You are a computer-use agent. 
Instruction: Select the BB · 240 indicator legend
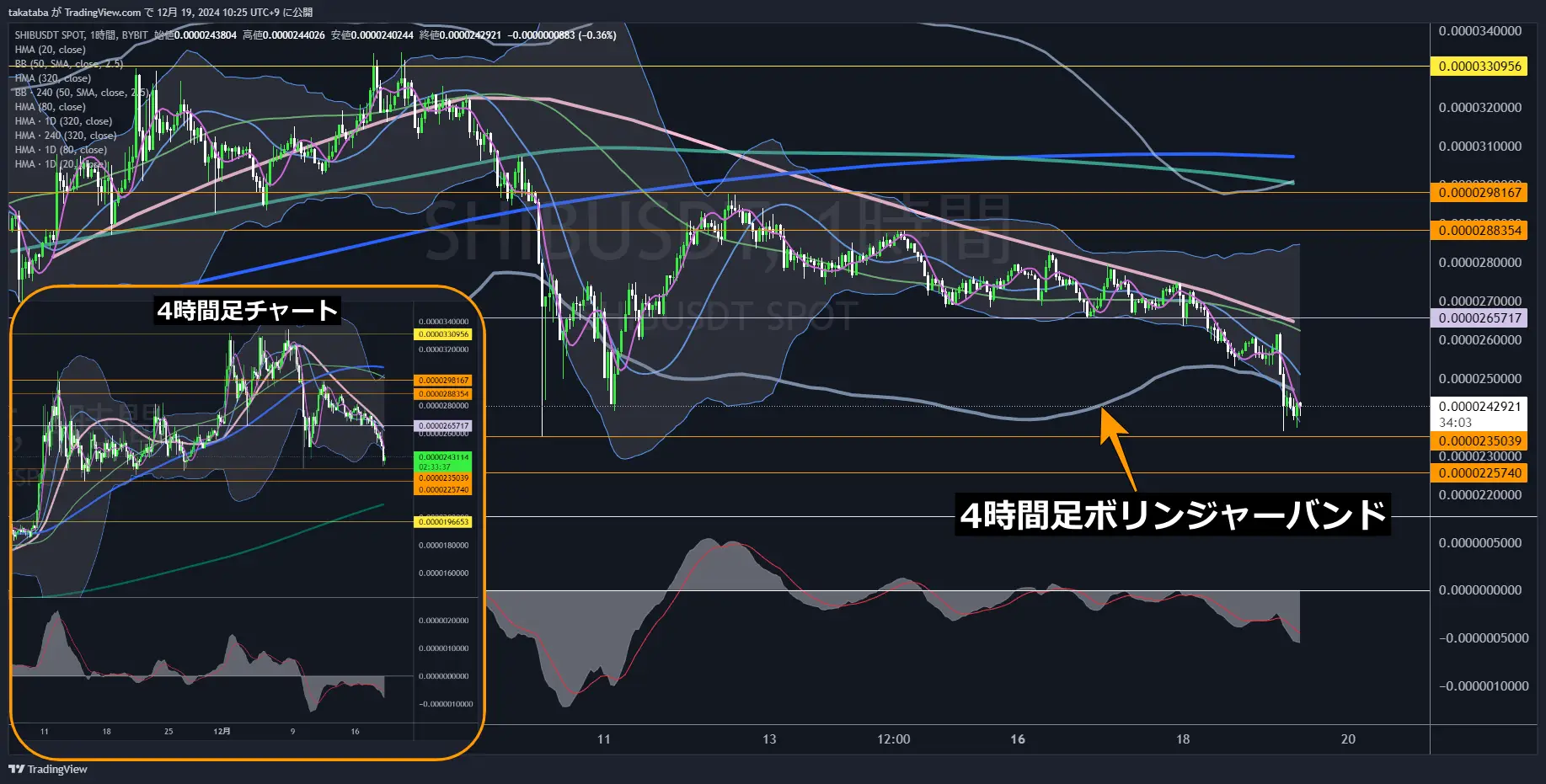(81, 93)
